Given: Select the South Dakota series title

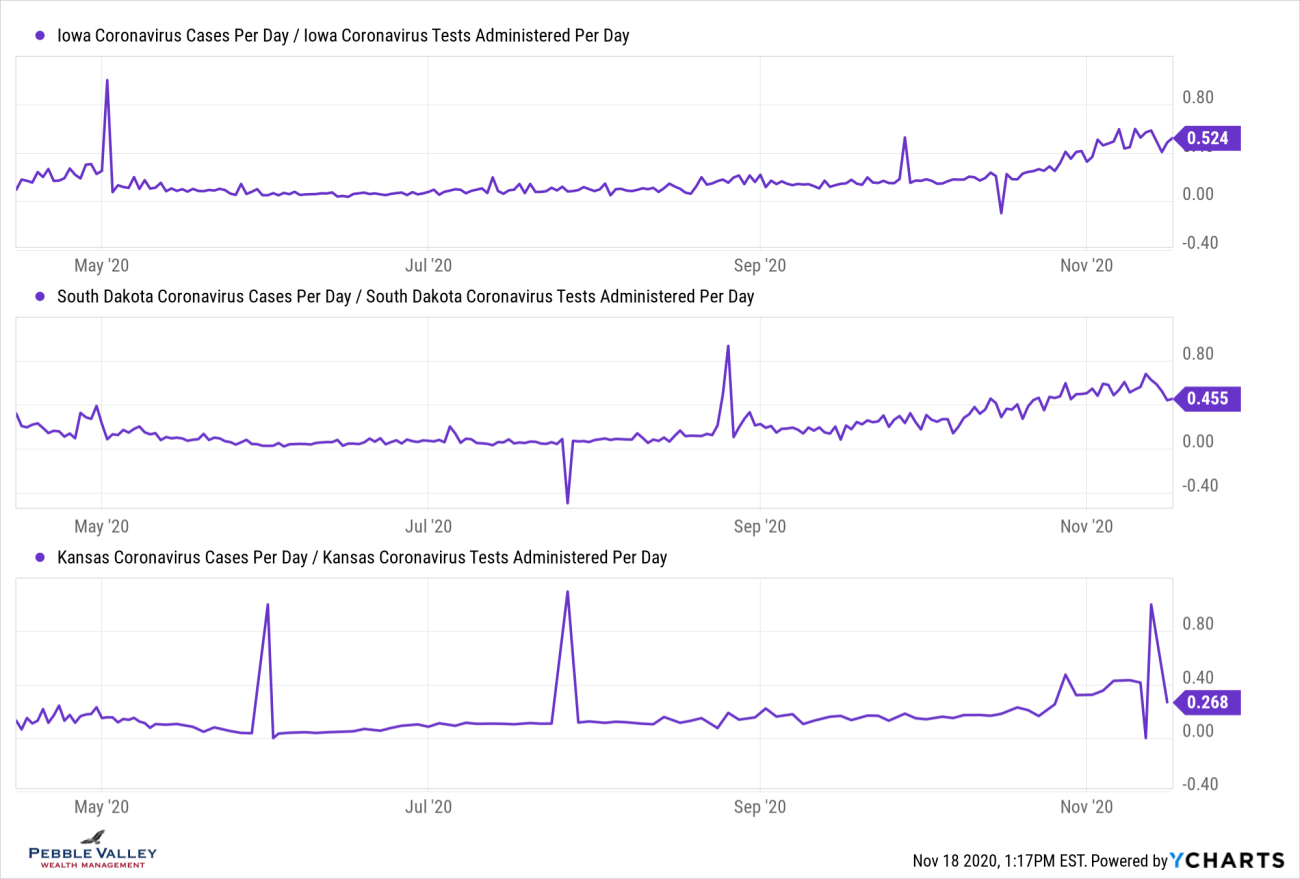Looking at the screenshot, I should [405, 296].
